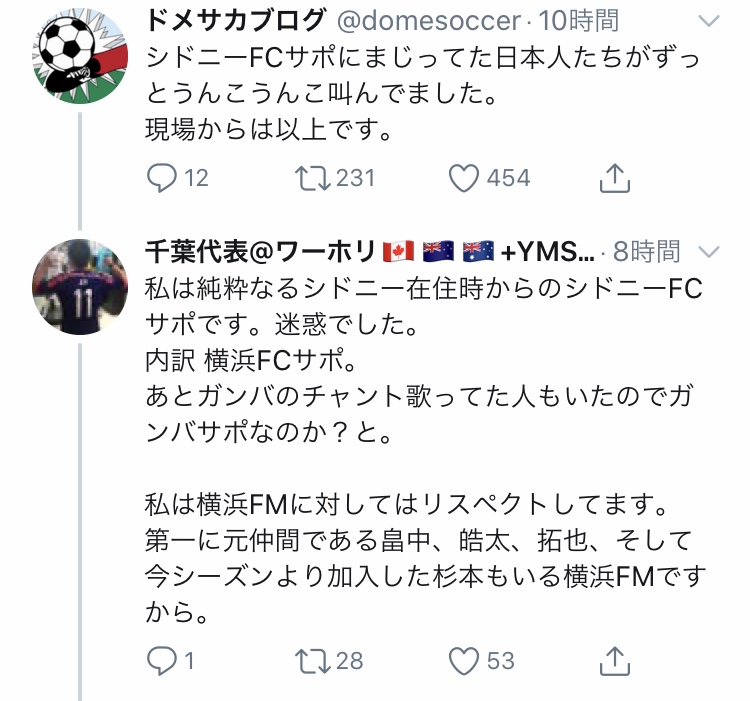
Task: Tap the 454 likes count number
Action: coord(508,178)
